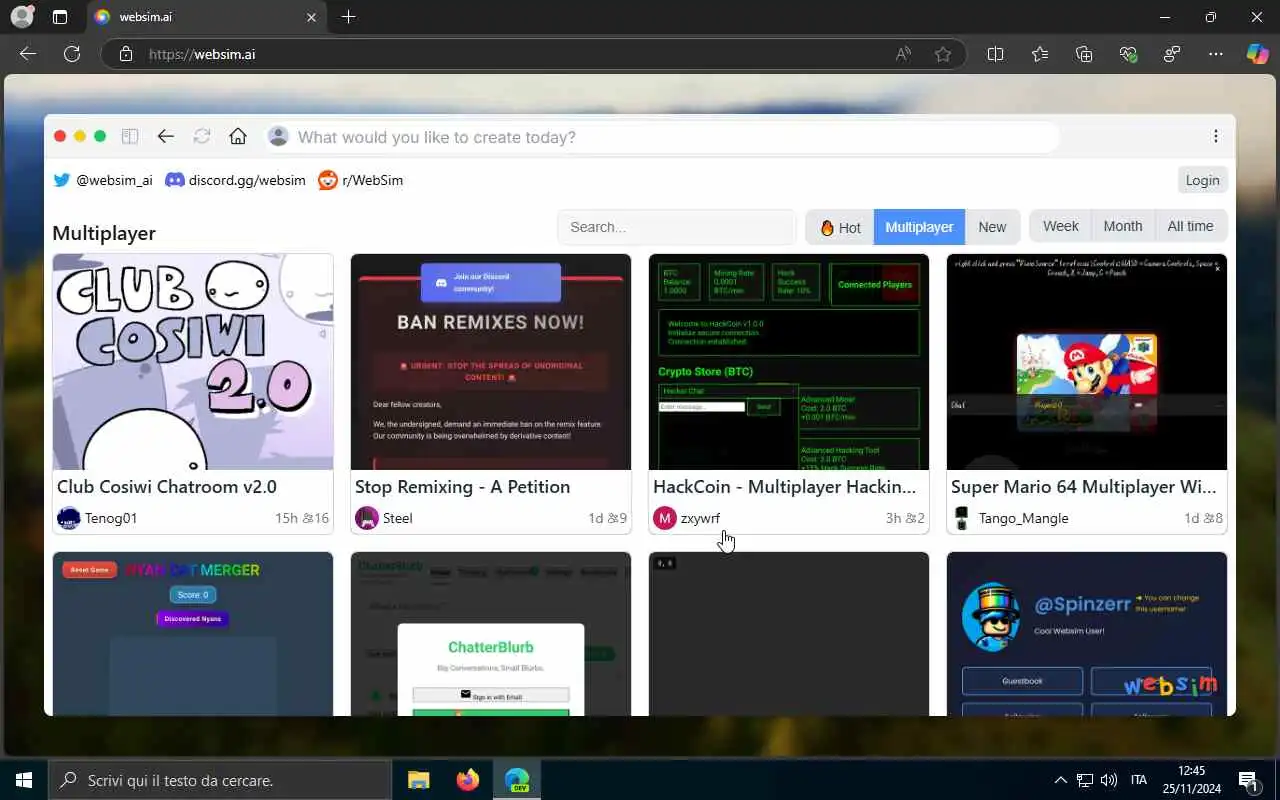Click Steel's avatar icon
1280x800 pixels.
pos(367,518)
